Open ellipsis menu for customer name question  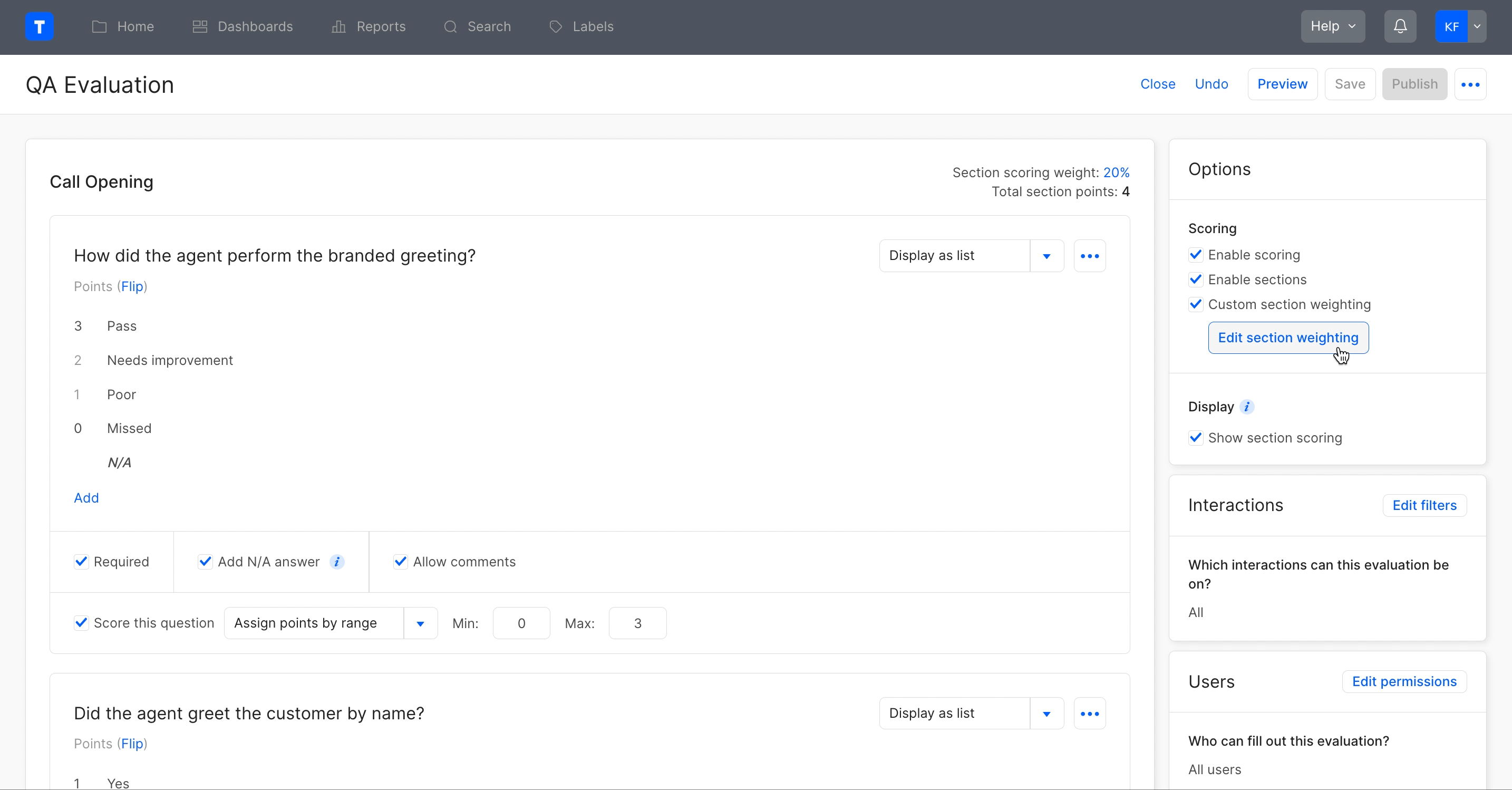tap(1089, 714)
